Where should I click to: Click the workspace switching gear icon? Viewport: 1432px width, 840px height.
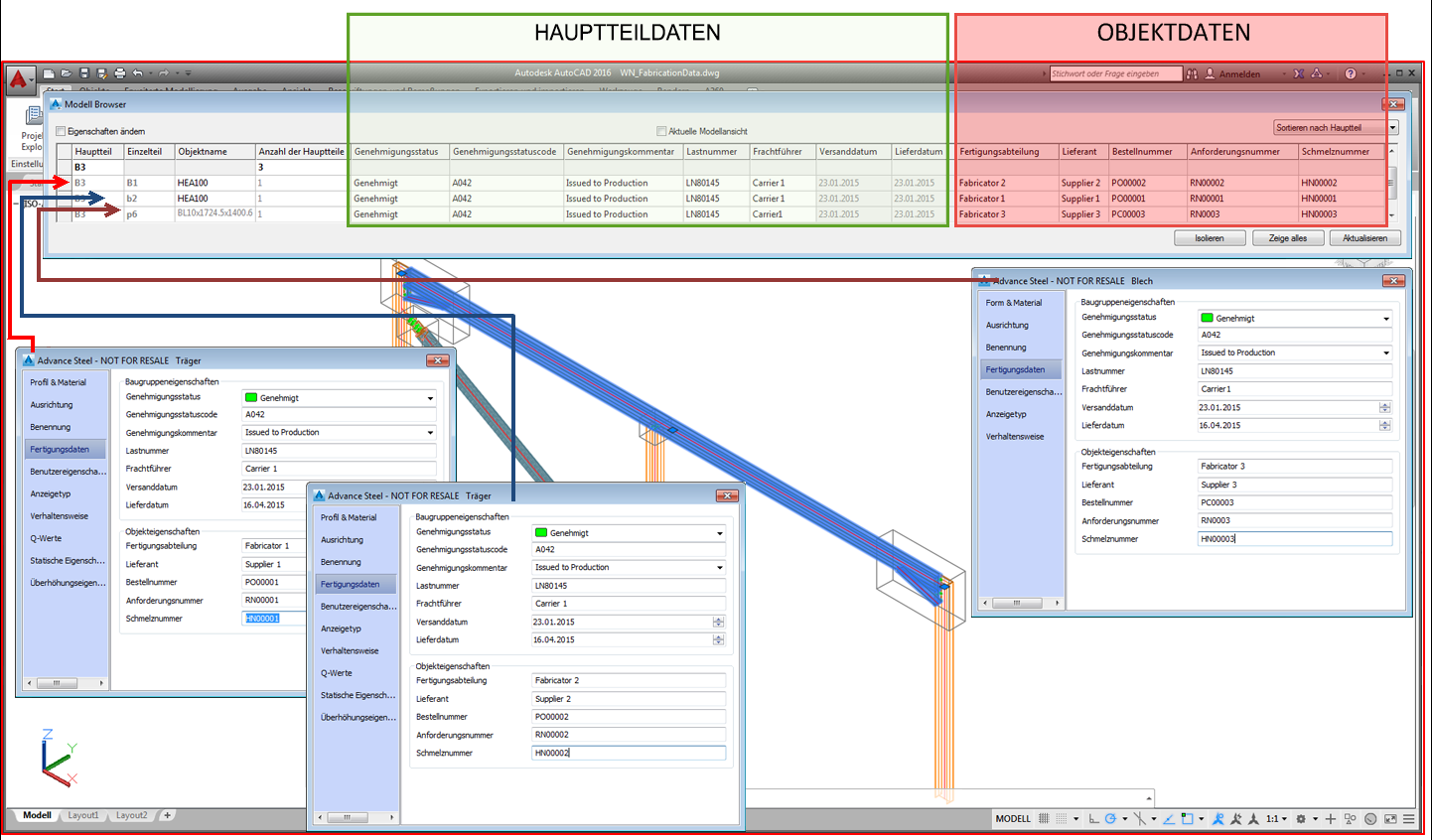click(x=1301, y=819)
